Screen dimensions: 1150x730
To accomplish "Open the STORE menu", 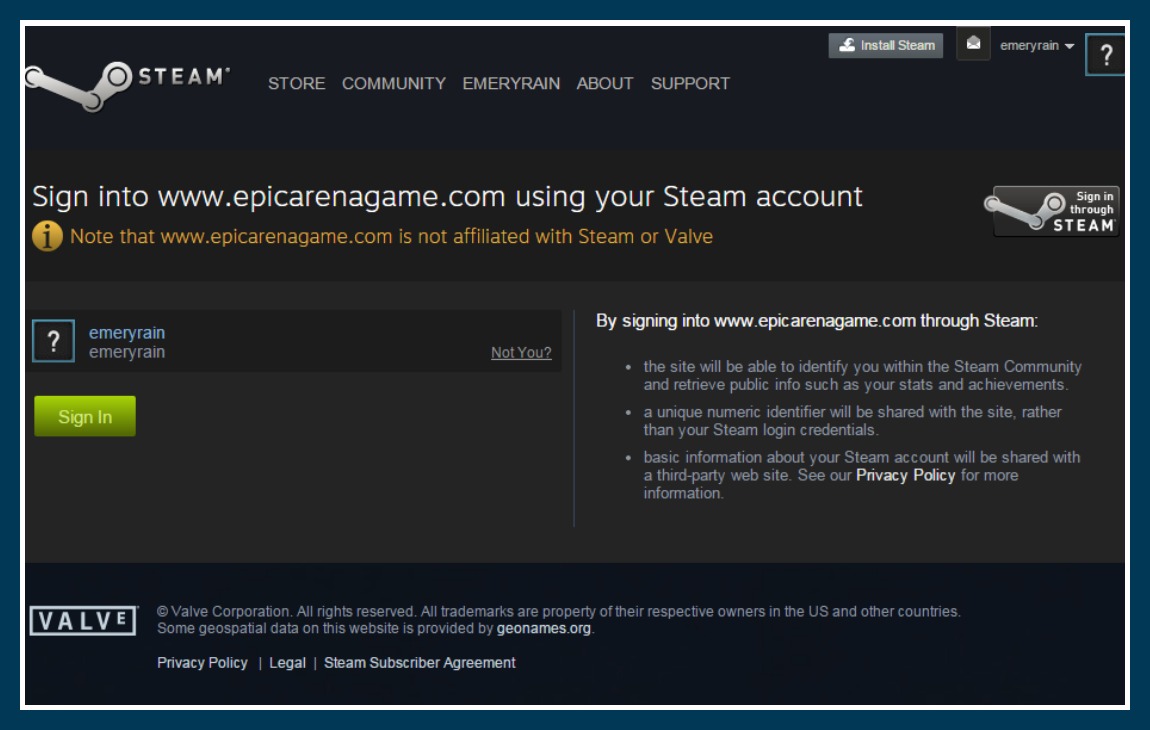I will coord(296,84).
